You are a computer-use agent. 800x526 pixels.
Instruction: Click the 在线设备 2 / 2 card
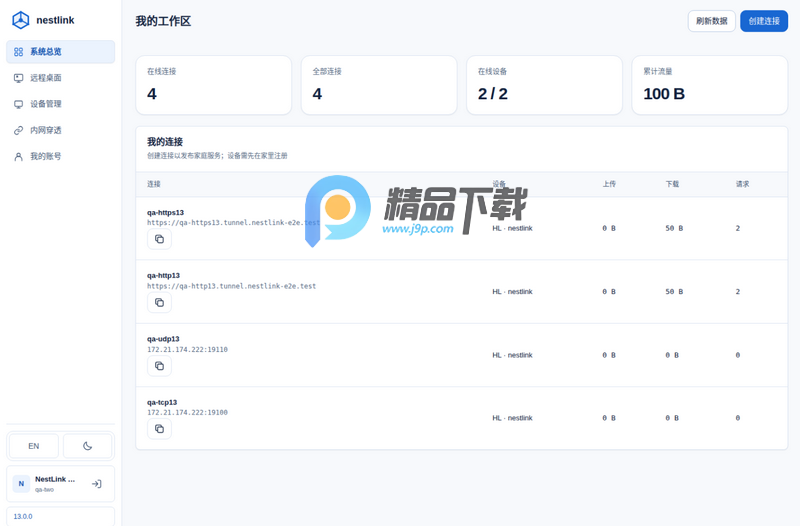(544, 85)
